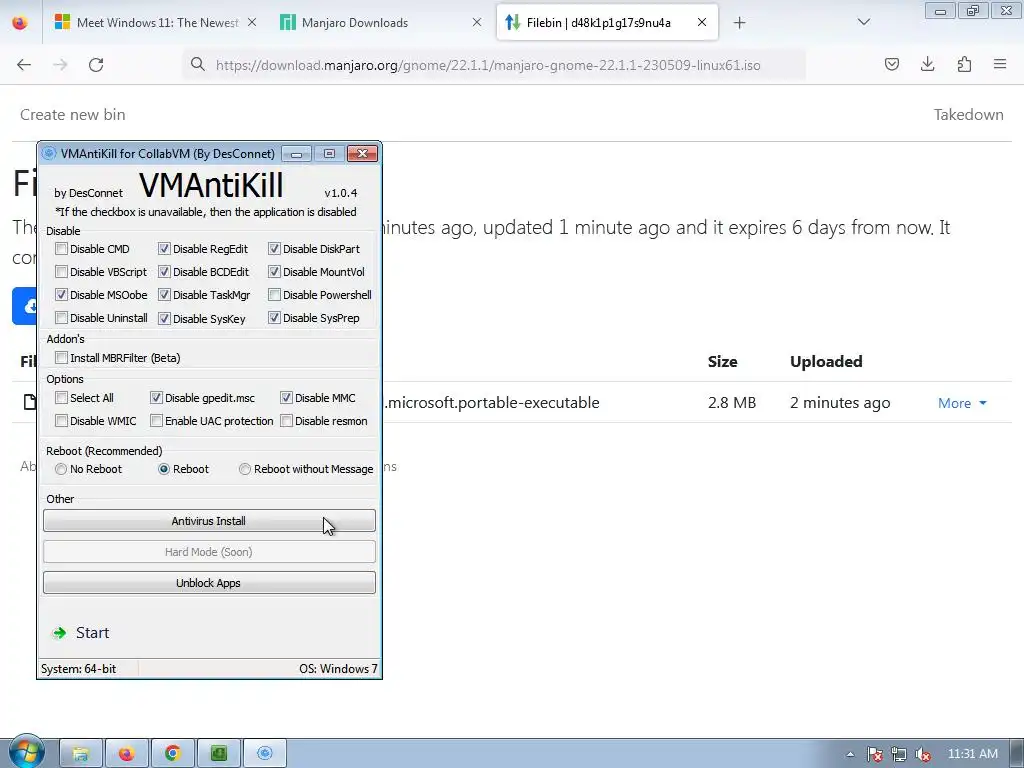Viewport: 1024px width, 768px height.
Task: Uncheck the Disable DiskPart checkbox
Action: [x=274, y=249]
